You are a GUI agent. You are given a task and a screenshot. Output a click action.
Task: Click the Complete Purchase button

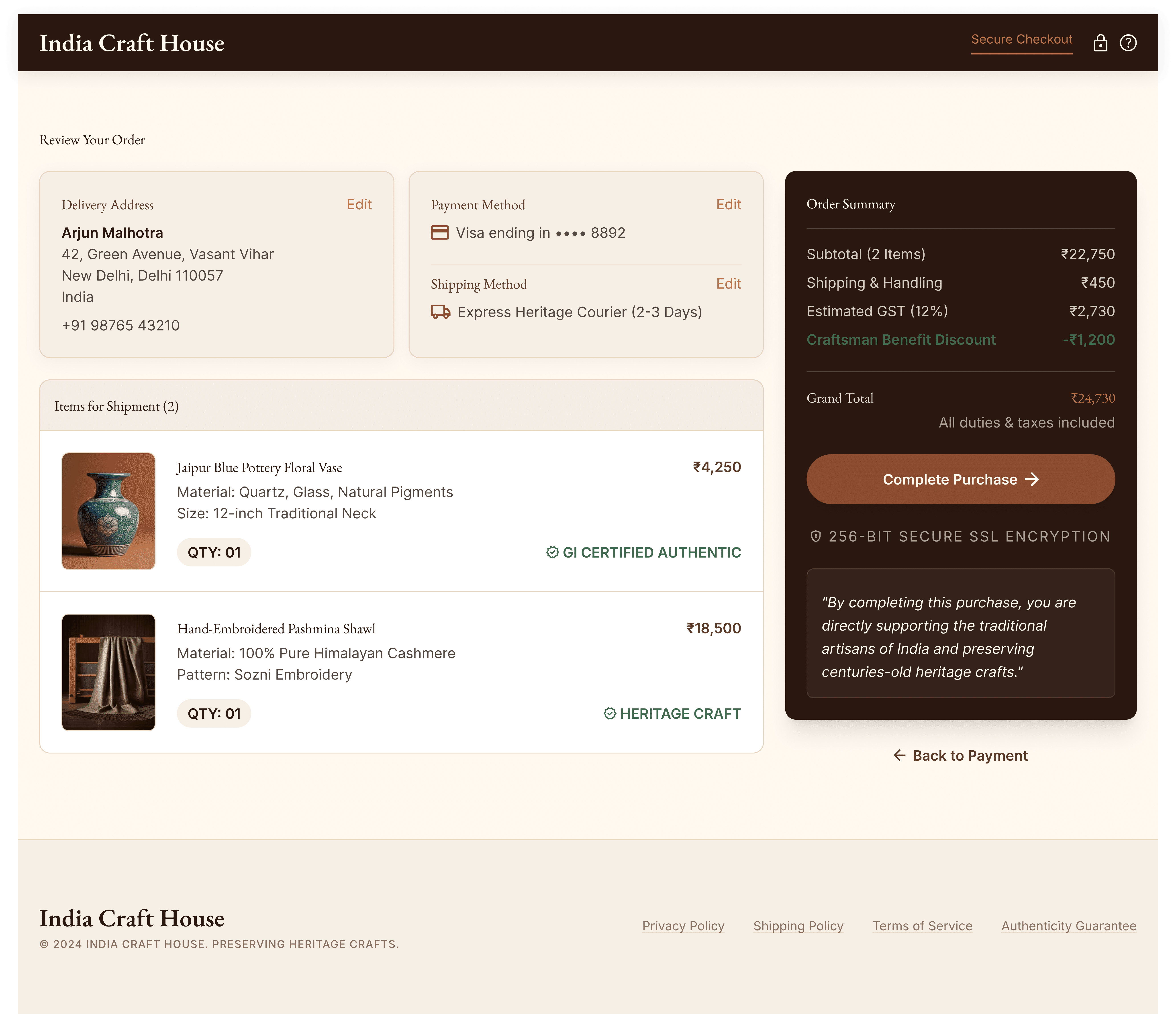click(x=960, y=479)
